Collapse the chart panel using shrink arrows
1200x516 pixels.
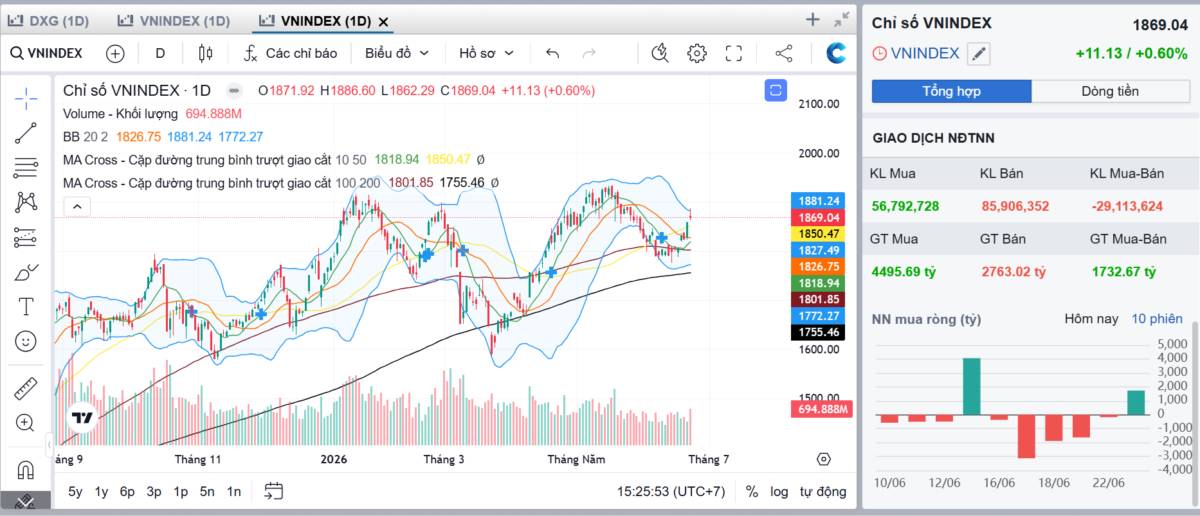tap(842, 19)
